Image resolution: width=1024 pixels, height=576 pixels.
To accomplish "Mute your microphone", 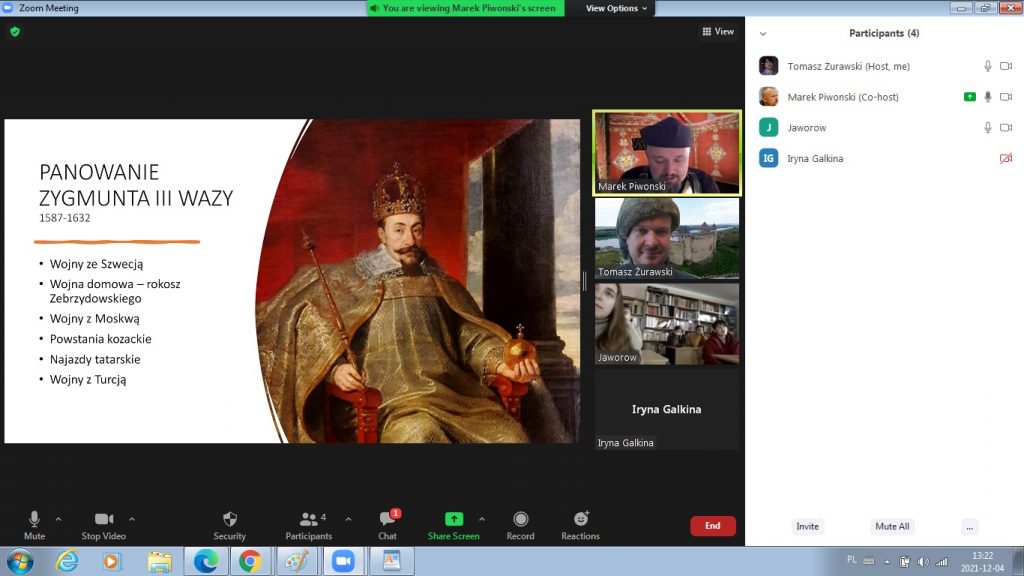I will point(34,524).
